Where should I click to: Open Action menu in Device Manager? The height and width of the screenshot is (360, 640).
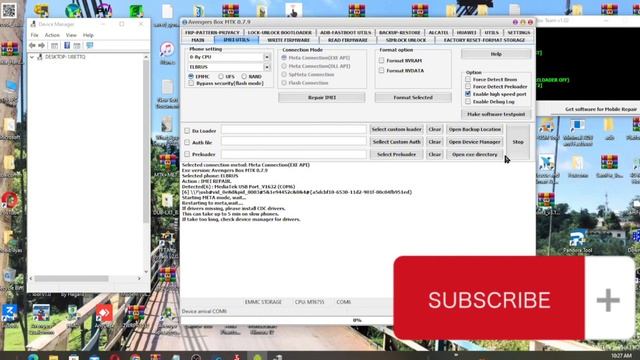[52, 35]
